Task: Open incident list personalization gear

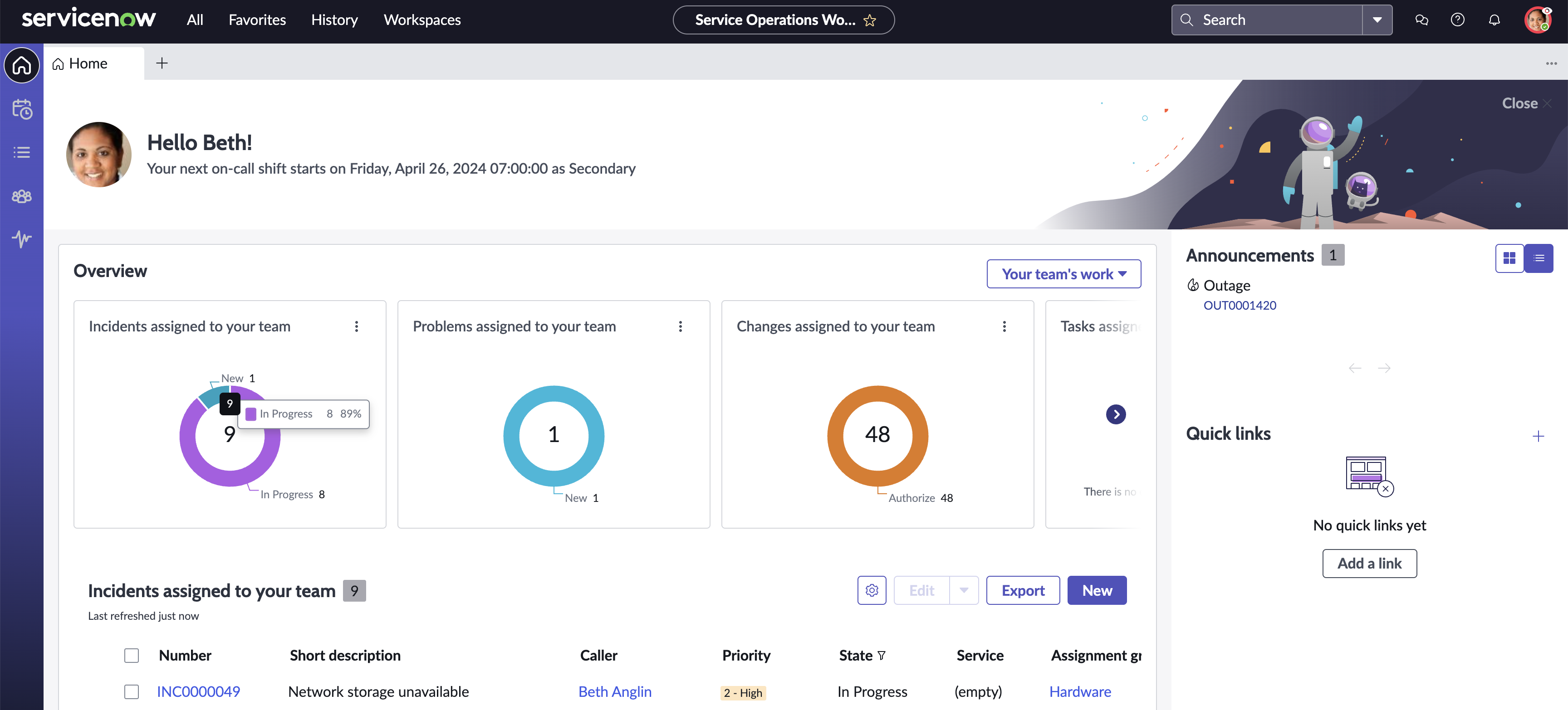Action: tap(872, 590)
